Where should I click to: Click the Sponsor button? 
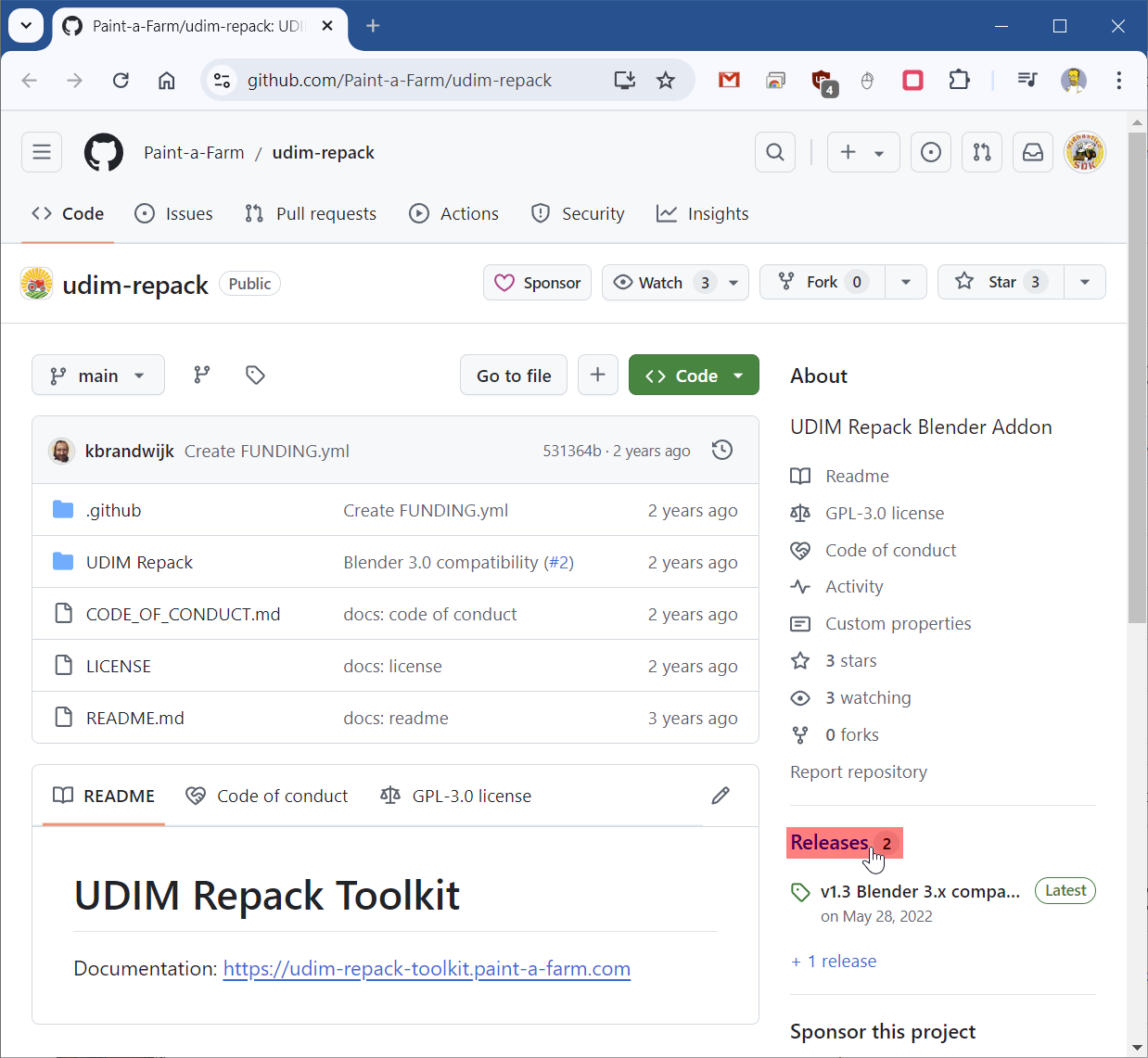[538, 283]
